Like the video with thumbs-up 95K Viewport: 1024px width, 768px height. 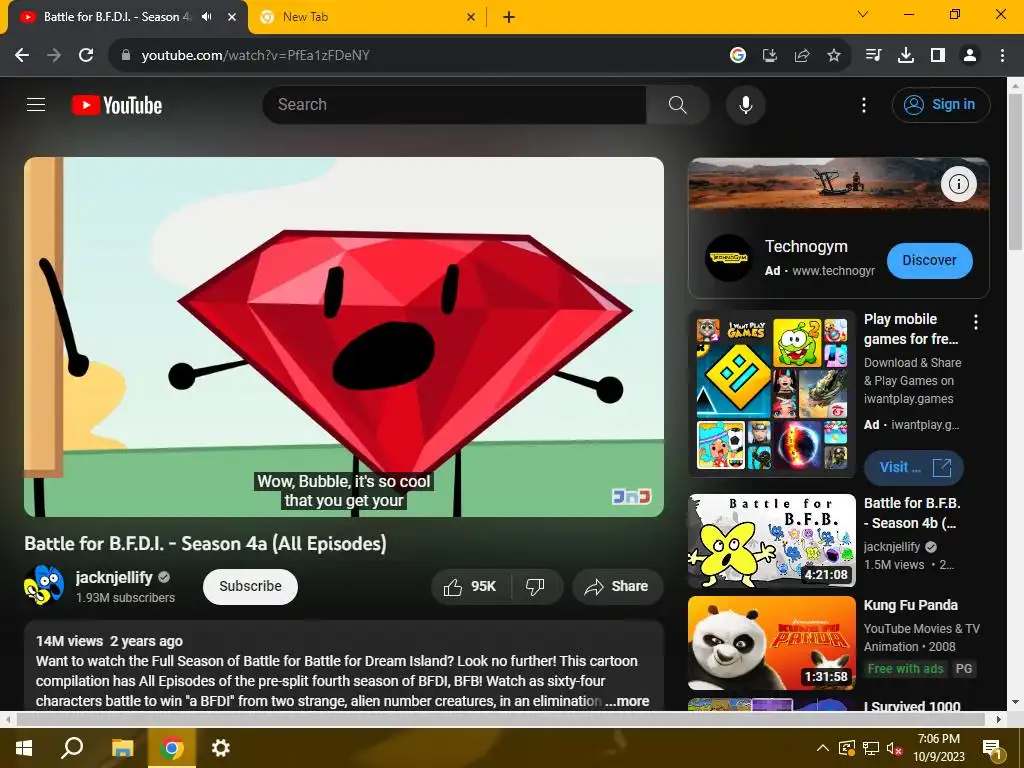pos(471,586)
